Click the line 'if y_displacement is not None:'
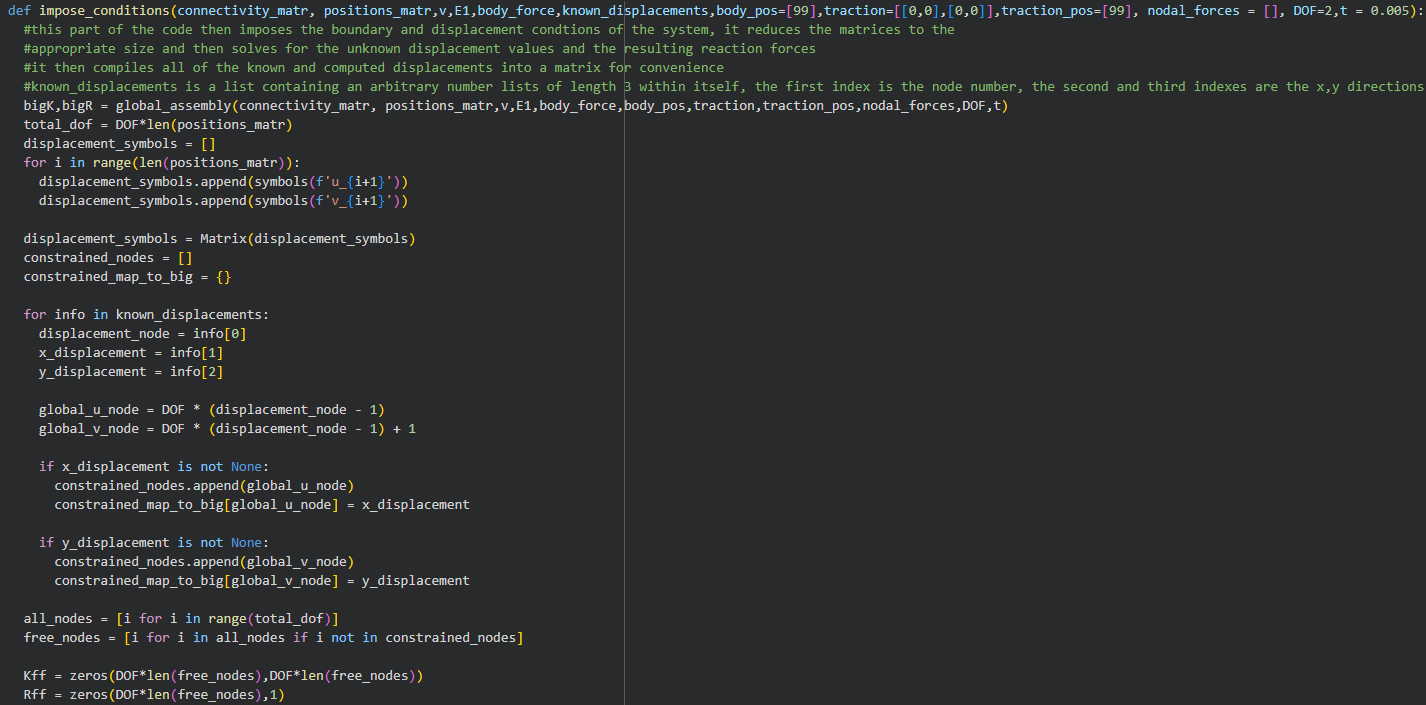Viewport: 1426px width, 705px height. tap(154, 543)
